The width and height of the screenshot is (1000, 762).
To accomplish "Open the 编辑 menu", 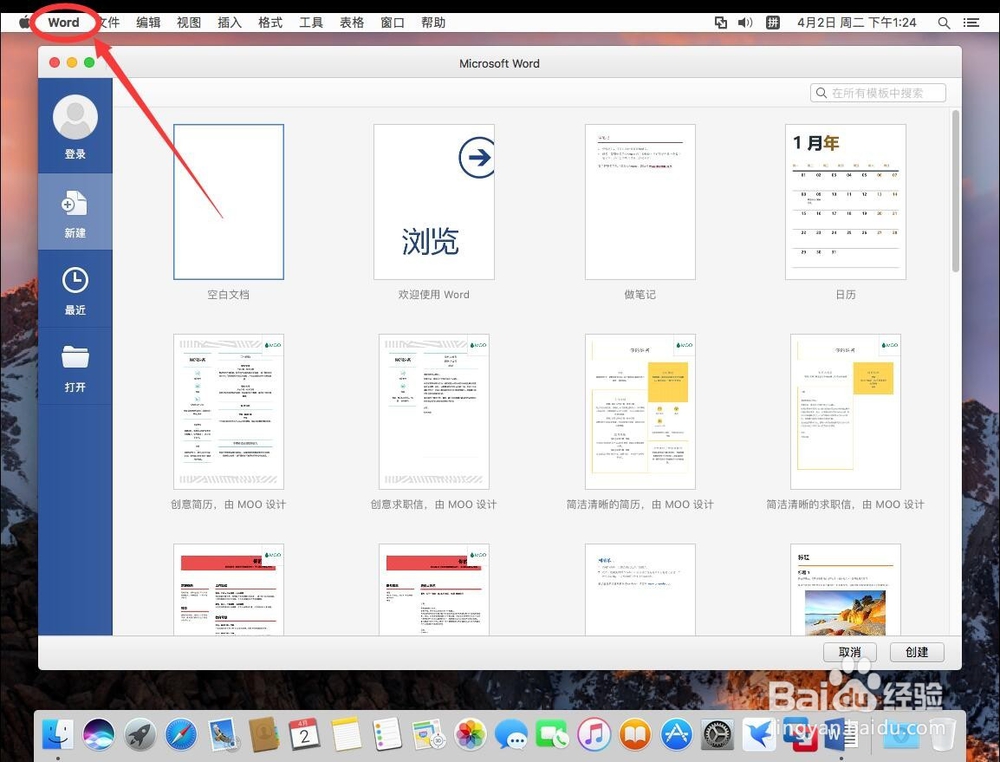I will pyautogui.click(x=148, y=22).
